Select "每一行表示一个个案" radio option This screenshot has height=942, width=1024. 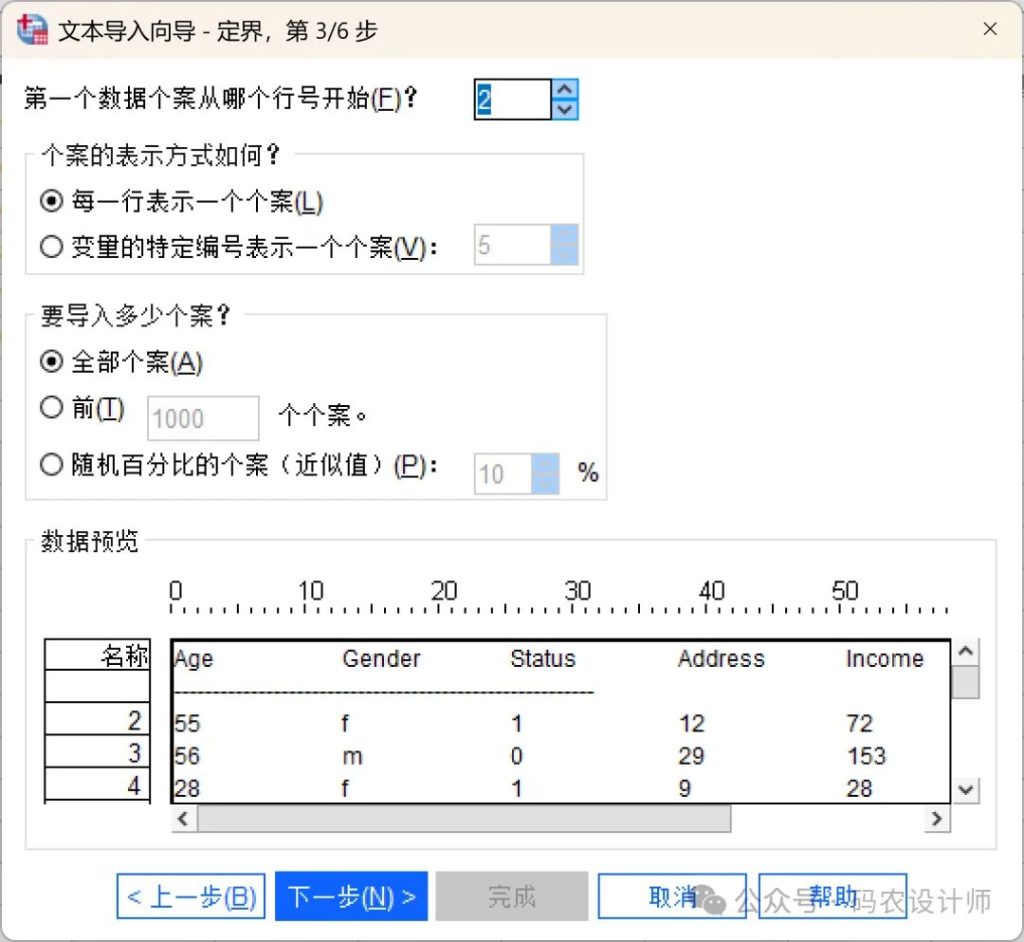coord(51,202)
